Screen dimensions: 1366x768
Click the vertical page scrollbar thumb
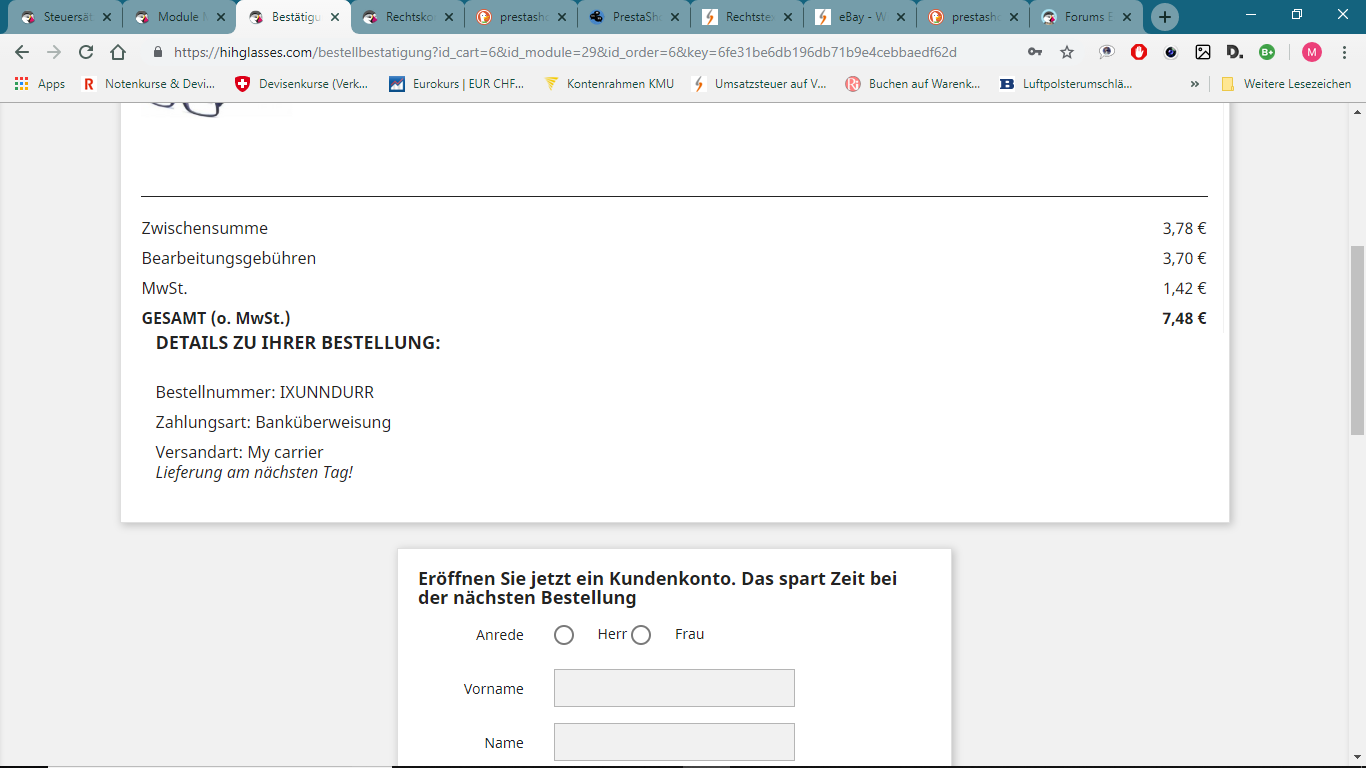tap(1357, 340)
